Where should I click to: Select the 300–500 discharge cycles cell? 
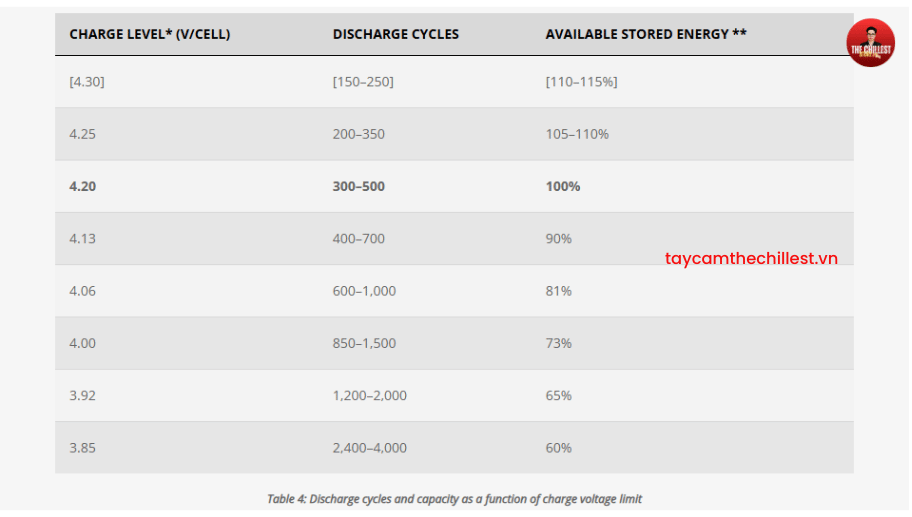[359, 186]
